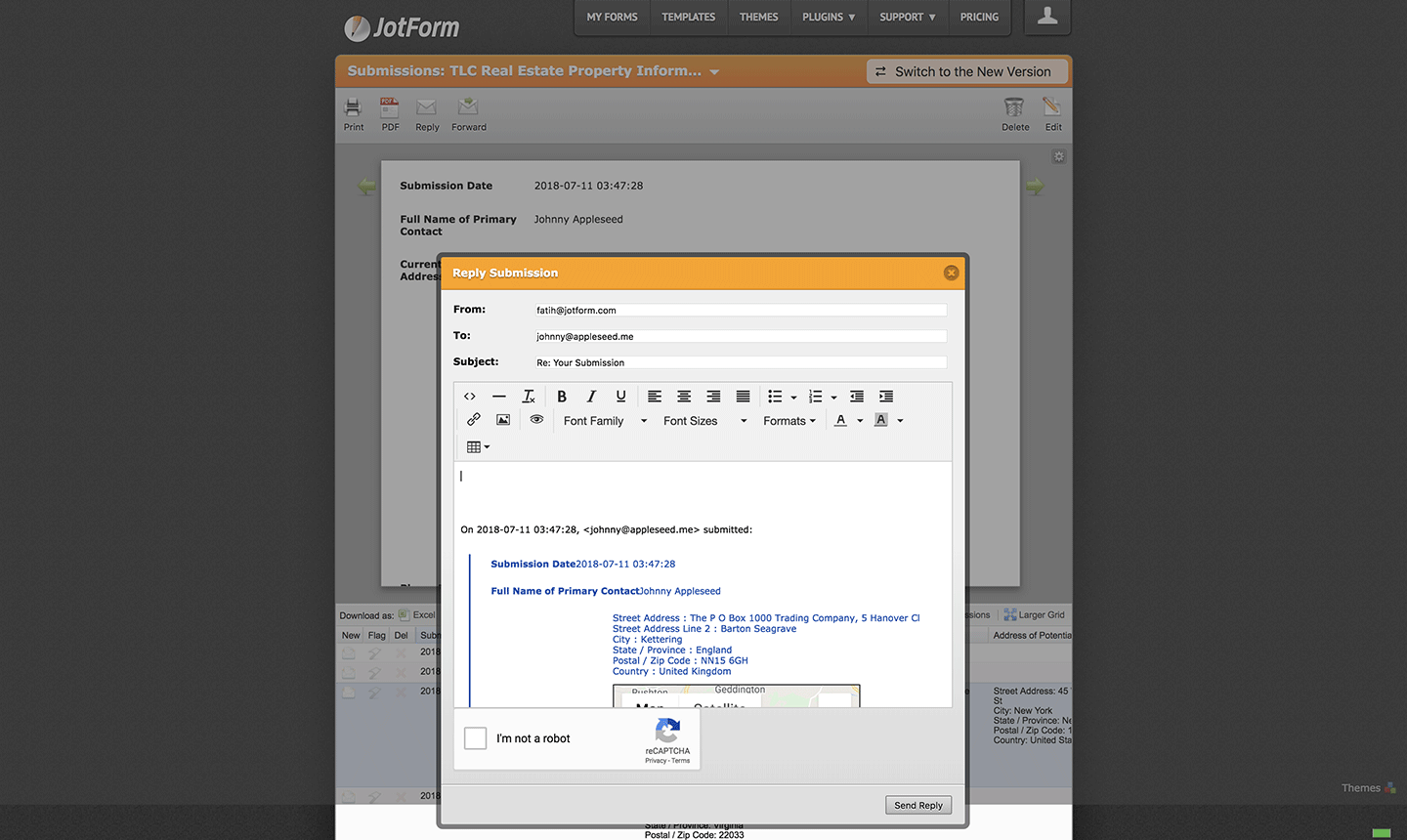Edit the Subject field
This screenshot has height=840, width=1407.
(740, 362)
